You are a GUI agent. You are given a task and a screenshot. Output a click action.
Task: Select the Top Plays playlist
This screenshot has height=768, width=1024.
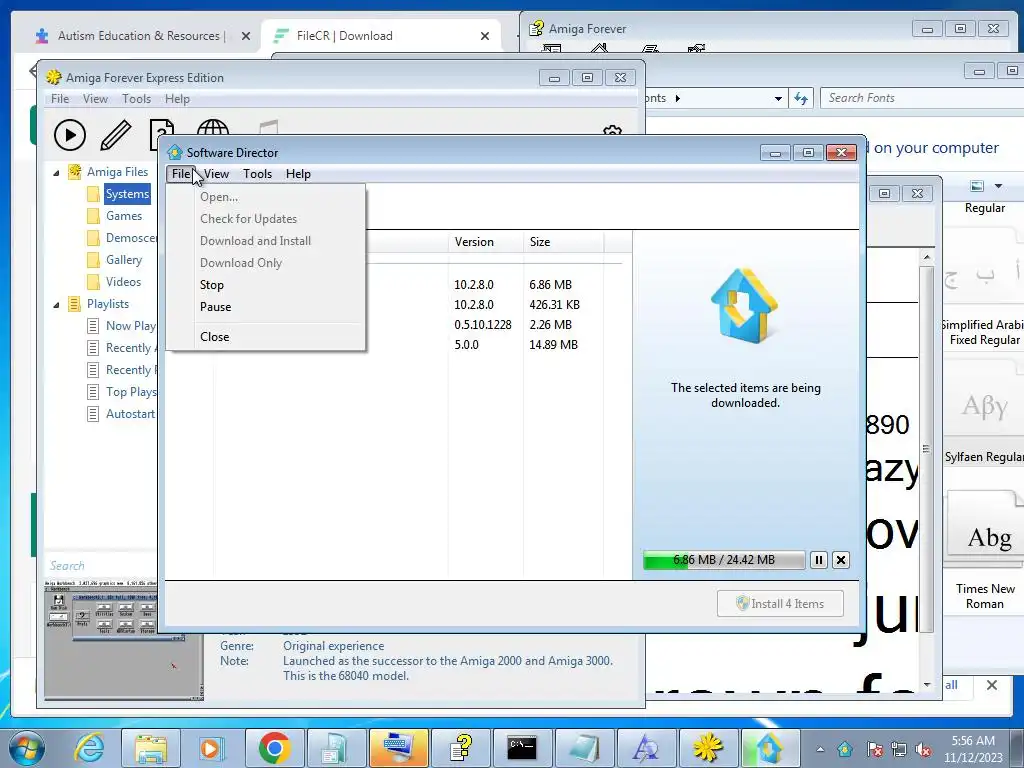[x=131, y=392]
